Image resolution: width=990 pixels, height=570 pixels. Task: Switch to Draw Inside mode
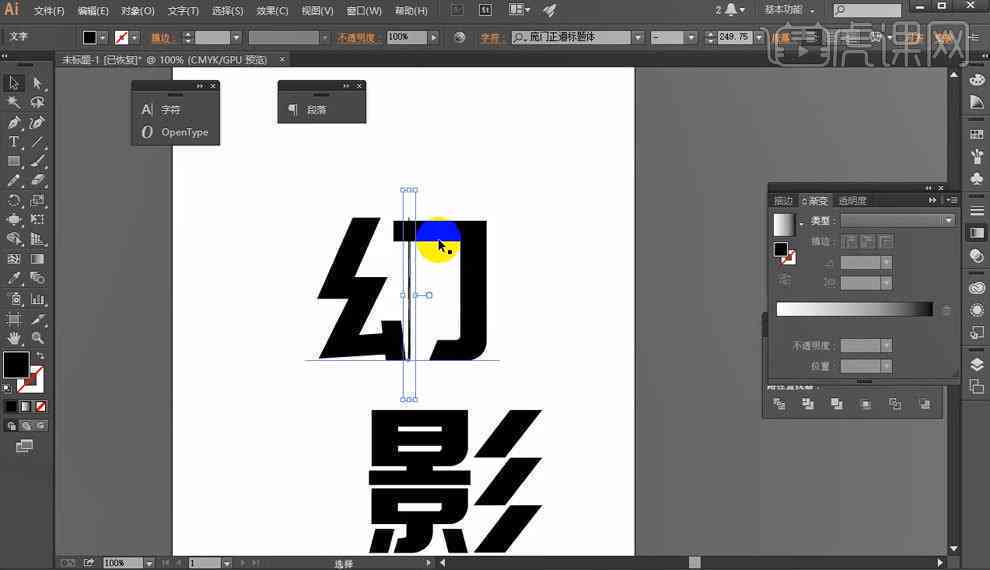40,426
